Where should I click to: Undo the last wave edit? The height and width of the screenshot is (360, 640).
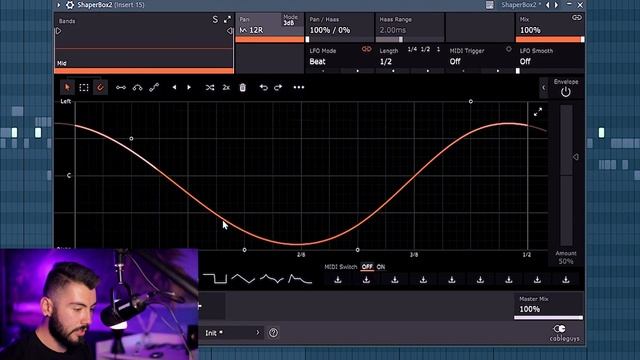point(264,87)
